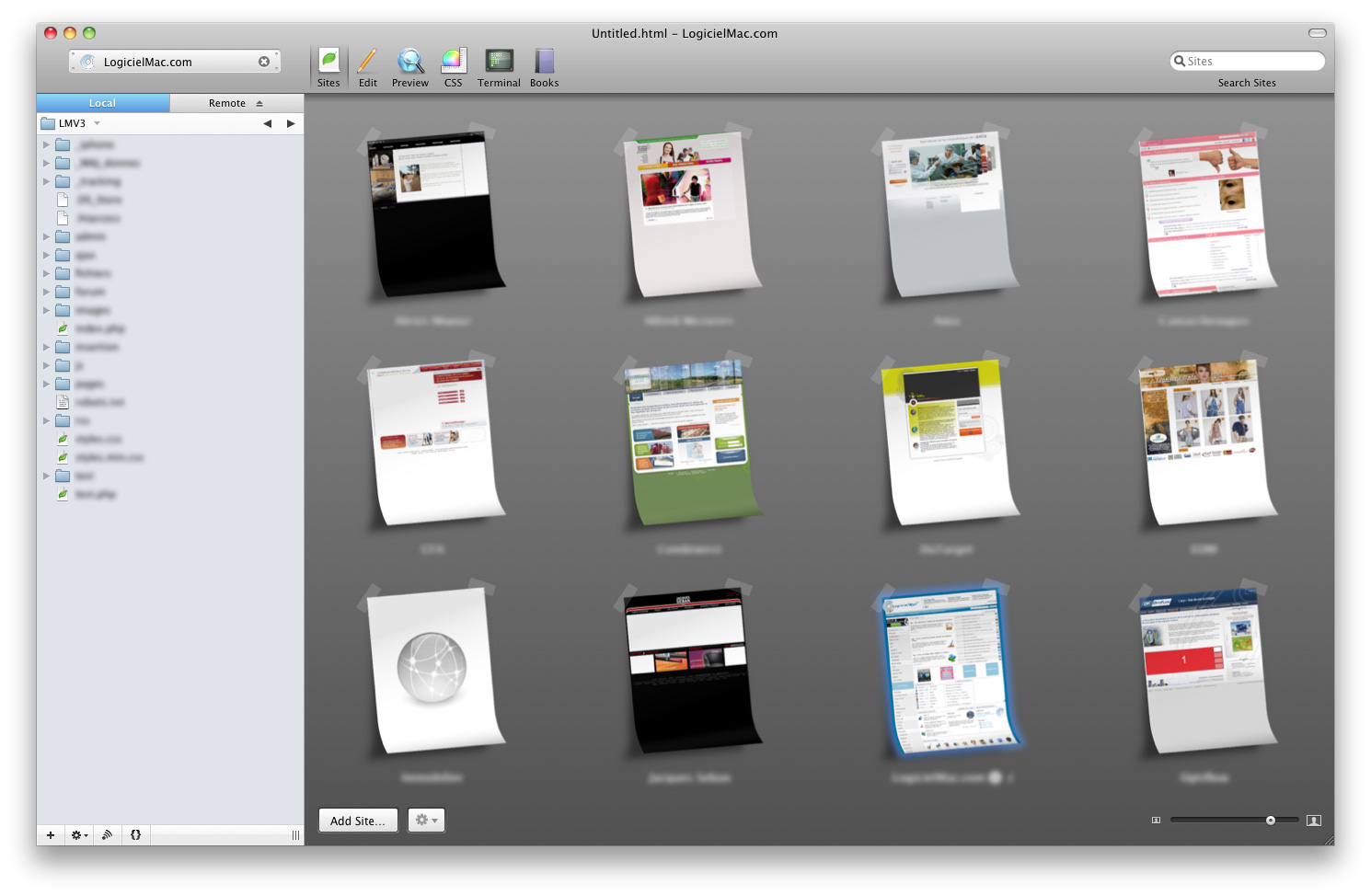Viewport: 1371px width, 896px height.
Task: Focus the Search Sites input field
Action: point(1247,61)
